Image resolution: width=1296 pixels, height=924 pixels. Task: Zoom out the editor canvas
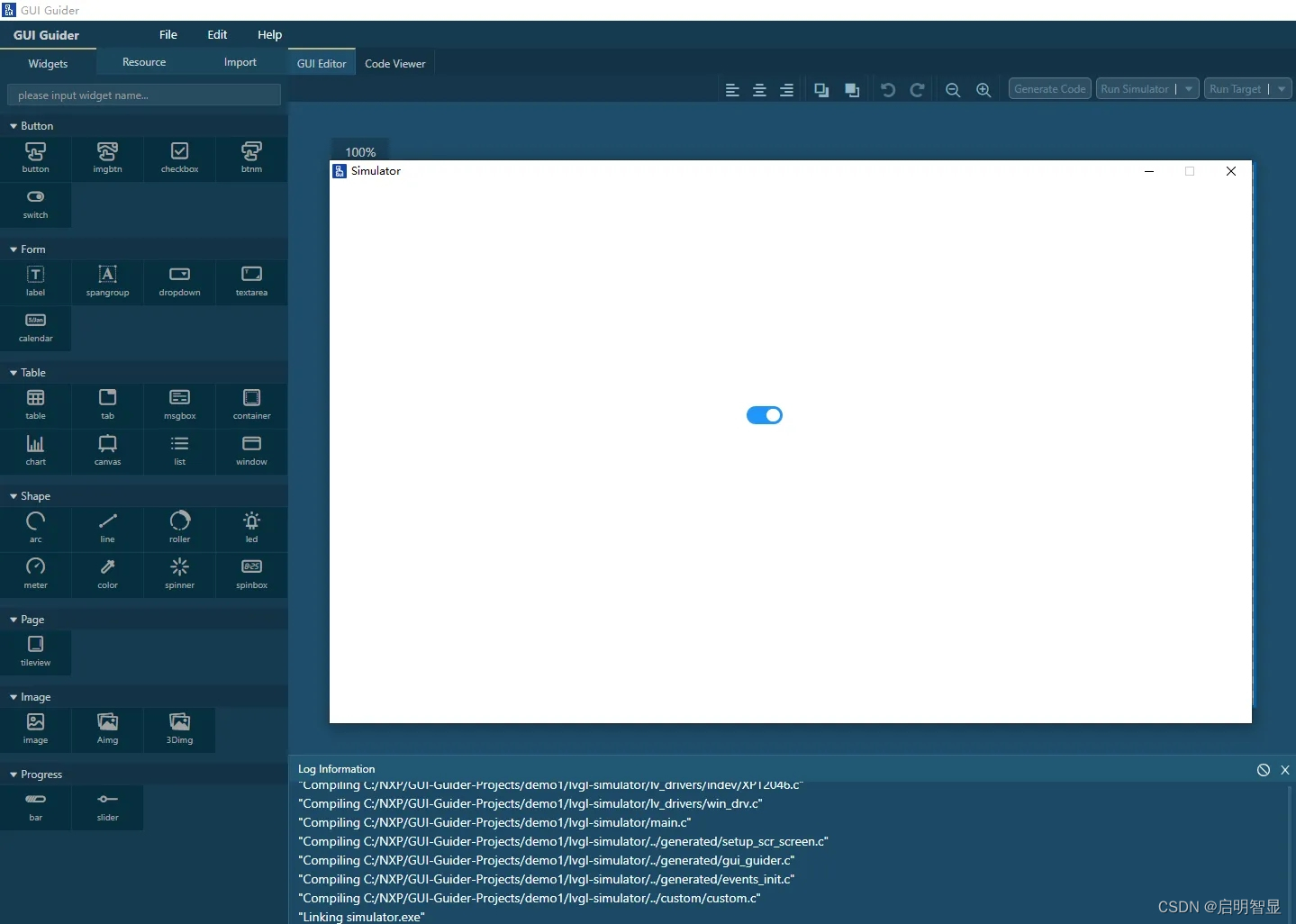point(953,90)
